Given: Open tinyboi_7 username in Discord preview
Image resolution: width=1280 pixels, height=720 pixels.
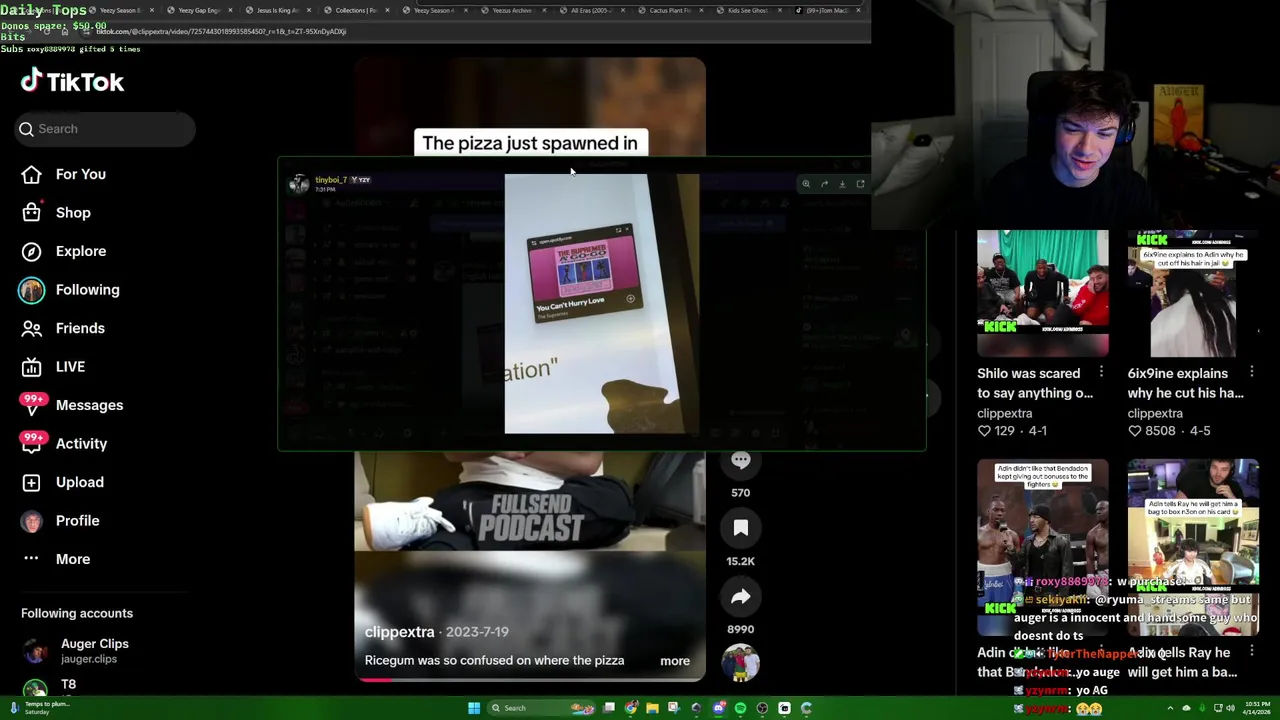Looking at the screenshot, I should pyautogui.click(x=330, y=180).
